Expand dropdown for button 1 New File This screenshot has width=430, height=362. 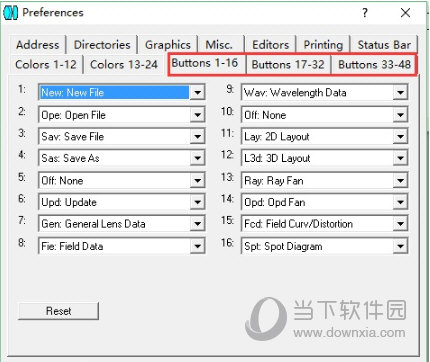tap(197, 92)
